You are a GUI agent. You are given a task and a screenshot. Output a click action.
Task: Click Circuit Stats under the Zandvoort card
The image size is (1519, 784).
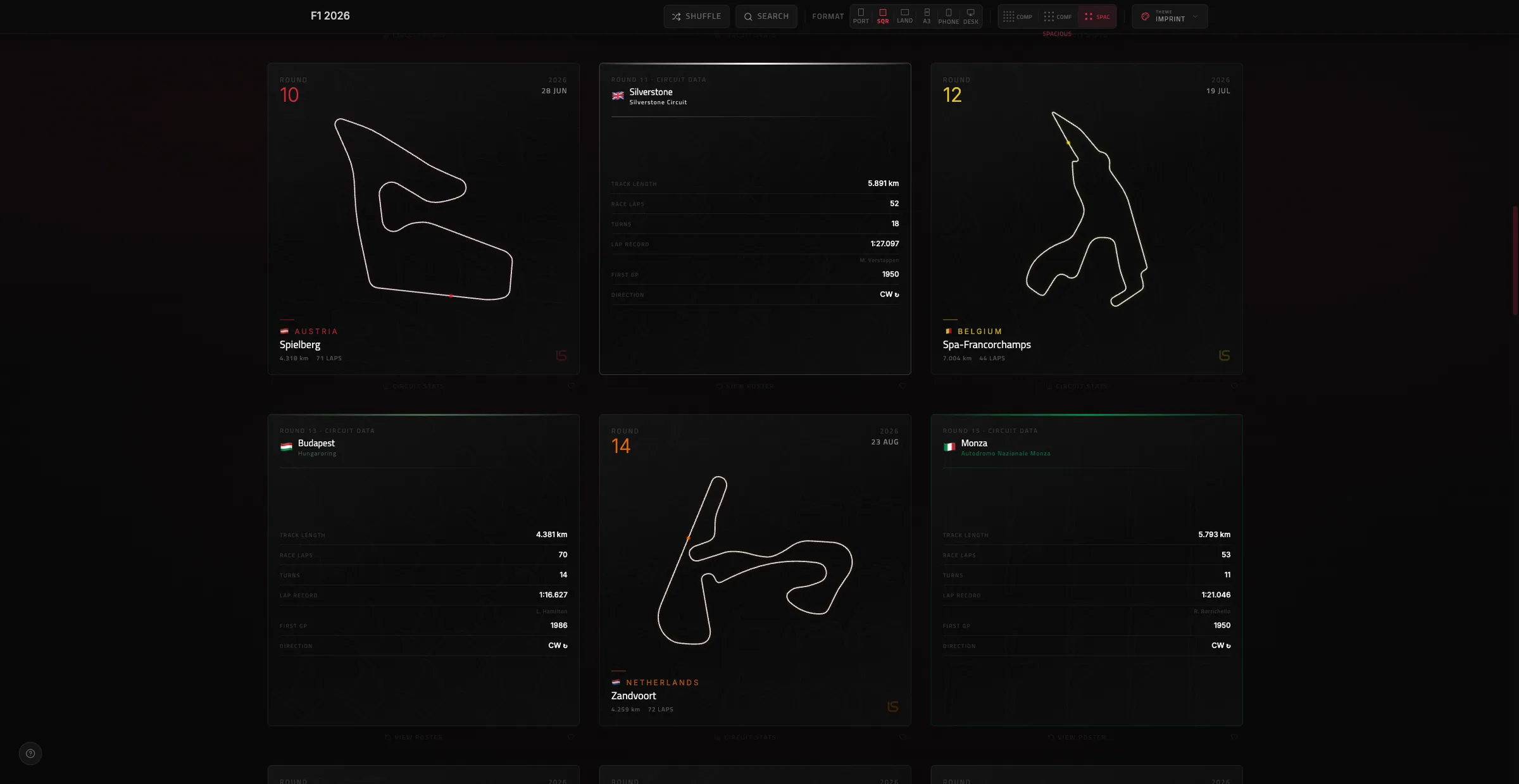tap(746, 737)
